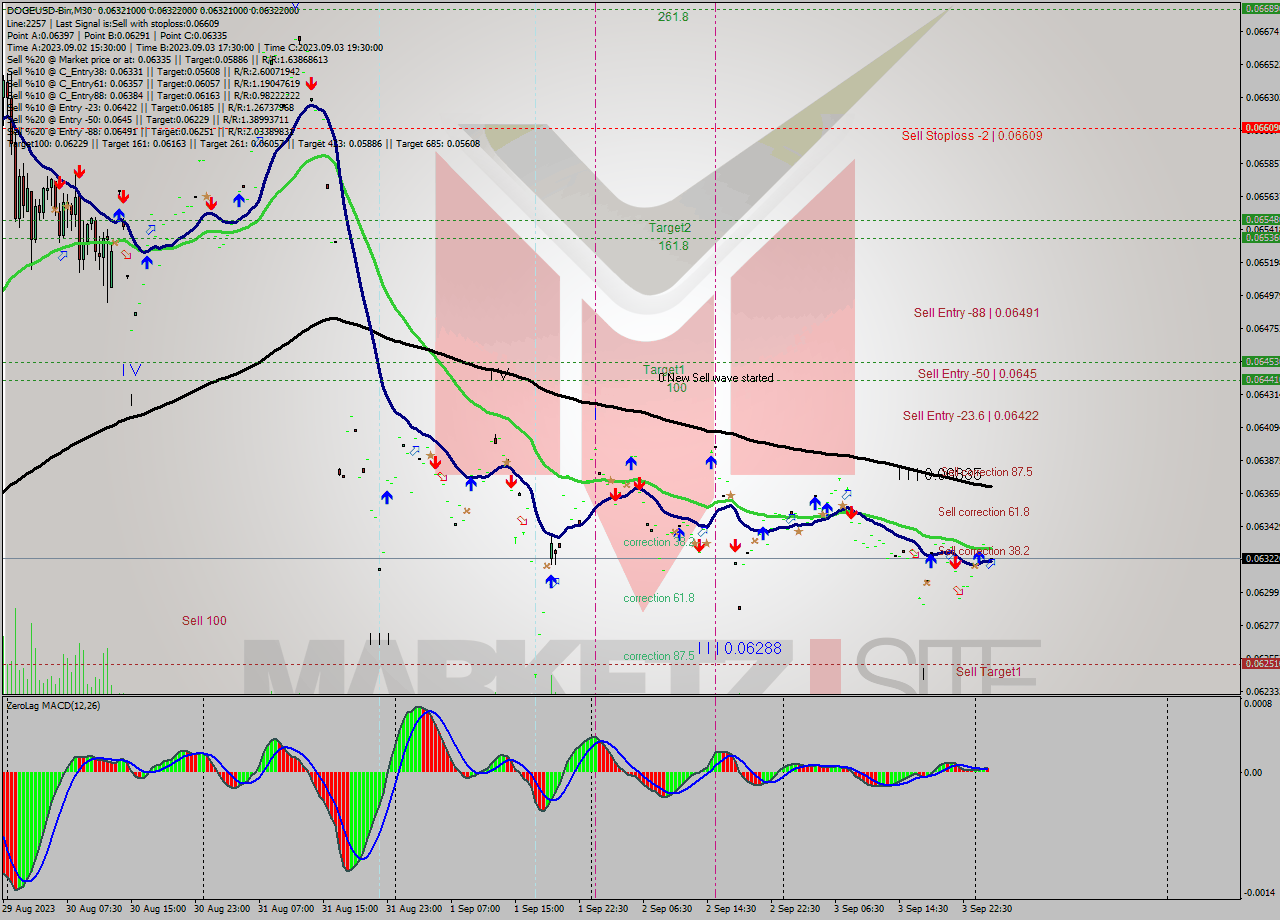
Task: Click the red 0.06251 price axis tag
Action: coord(1260,663)
